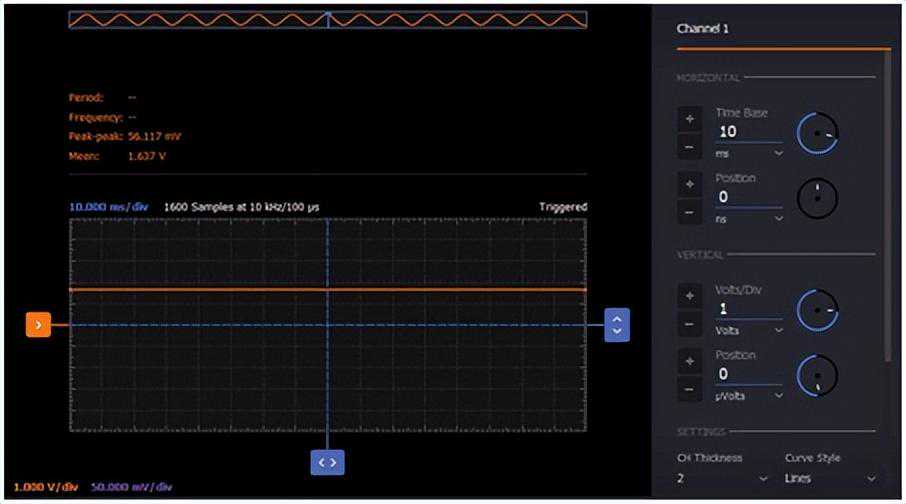Click vertical Position plus button

689,362
